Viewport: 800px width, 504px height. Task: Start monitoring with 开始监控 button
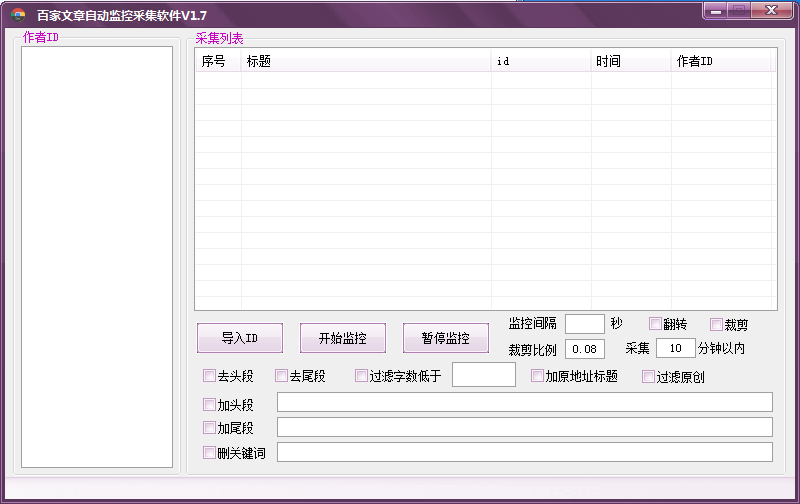coord(343,338)
